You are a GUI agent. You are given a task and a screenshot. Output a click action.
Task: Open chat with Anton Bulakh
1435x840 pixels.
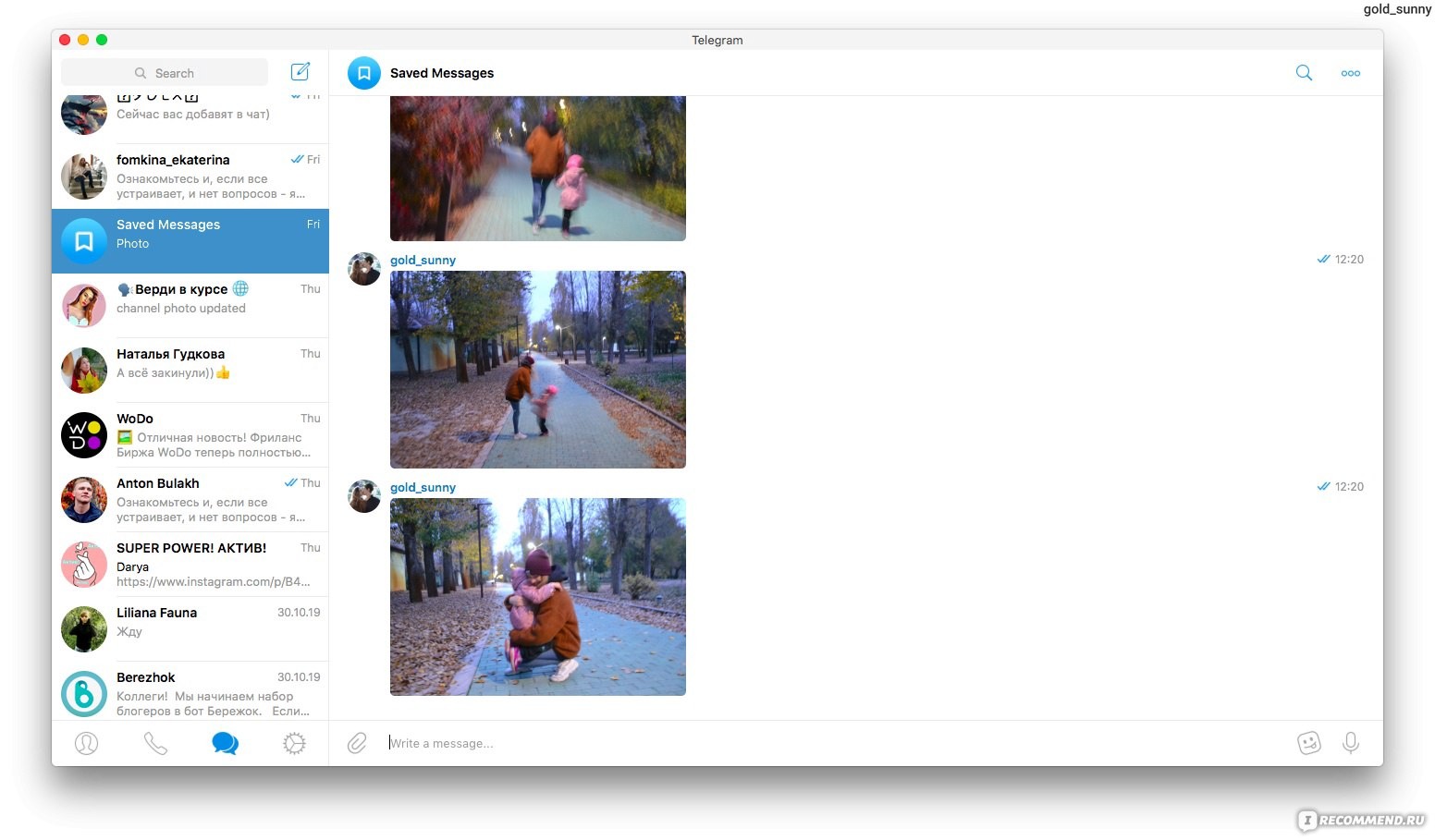pos(190,500)
